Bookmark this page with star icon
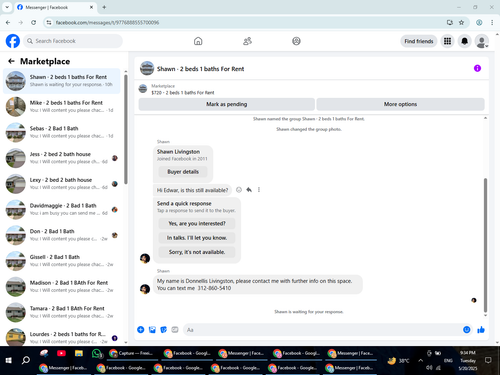The height and width of the screenshot is (375, 500). click(x=461, y=22)
